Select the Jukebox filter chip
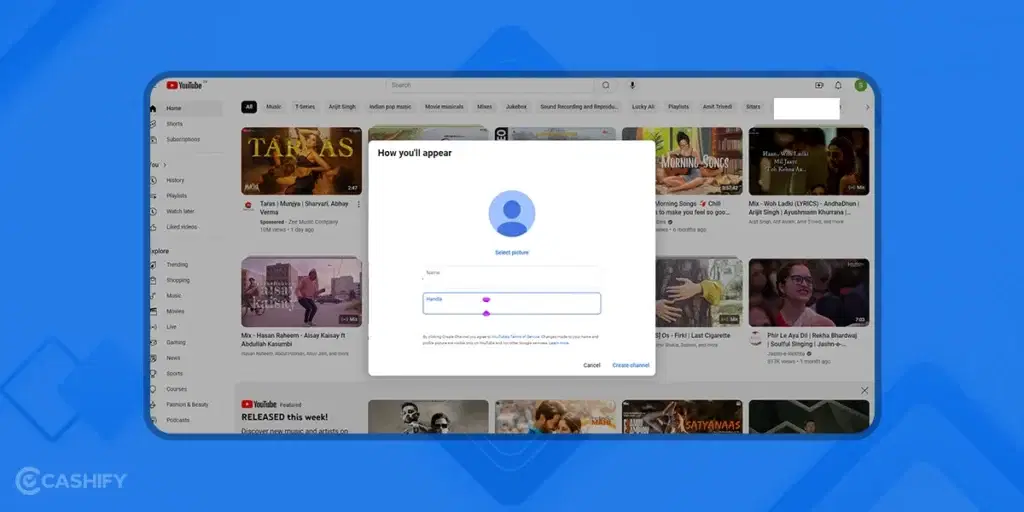The width and height of the screenshot is (1024, 512). (516, 107)
